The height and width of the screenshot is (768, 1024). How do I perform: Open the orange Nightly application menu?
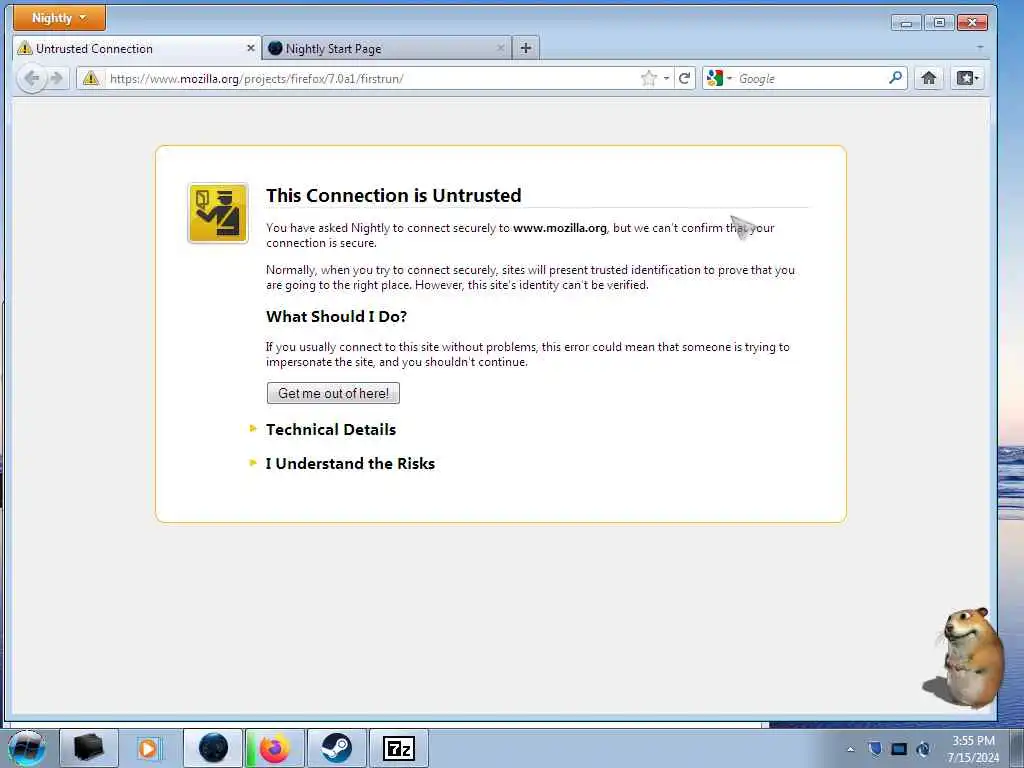point(59,18)
